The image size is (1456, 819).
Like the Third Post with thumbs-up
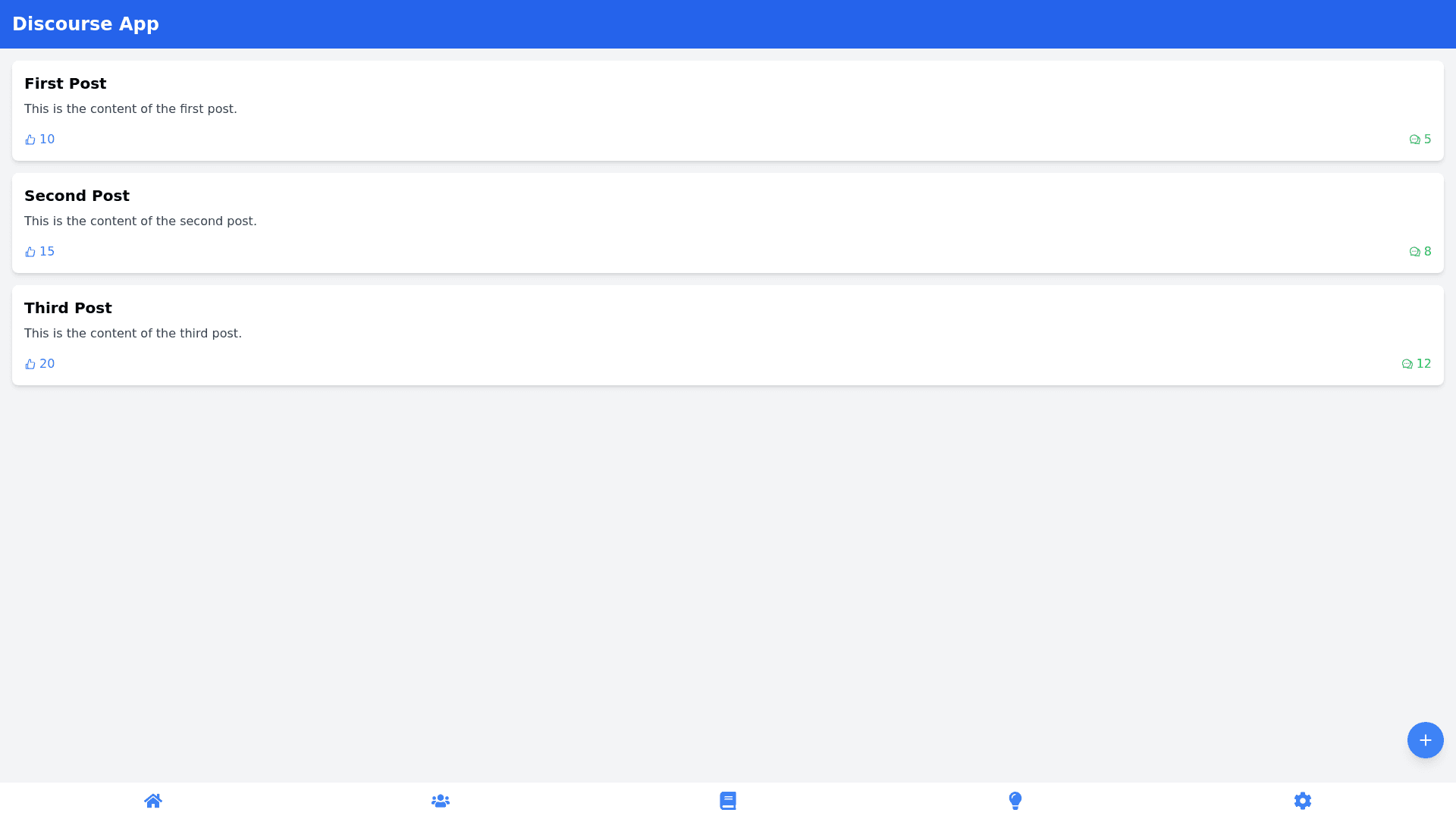coord(30,364)
